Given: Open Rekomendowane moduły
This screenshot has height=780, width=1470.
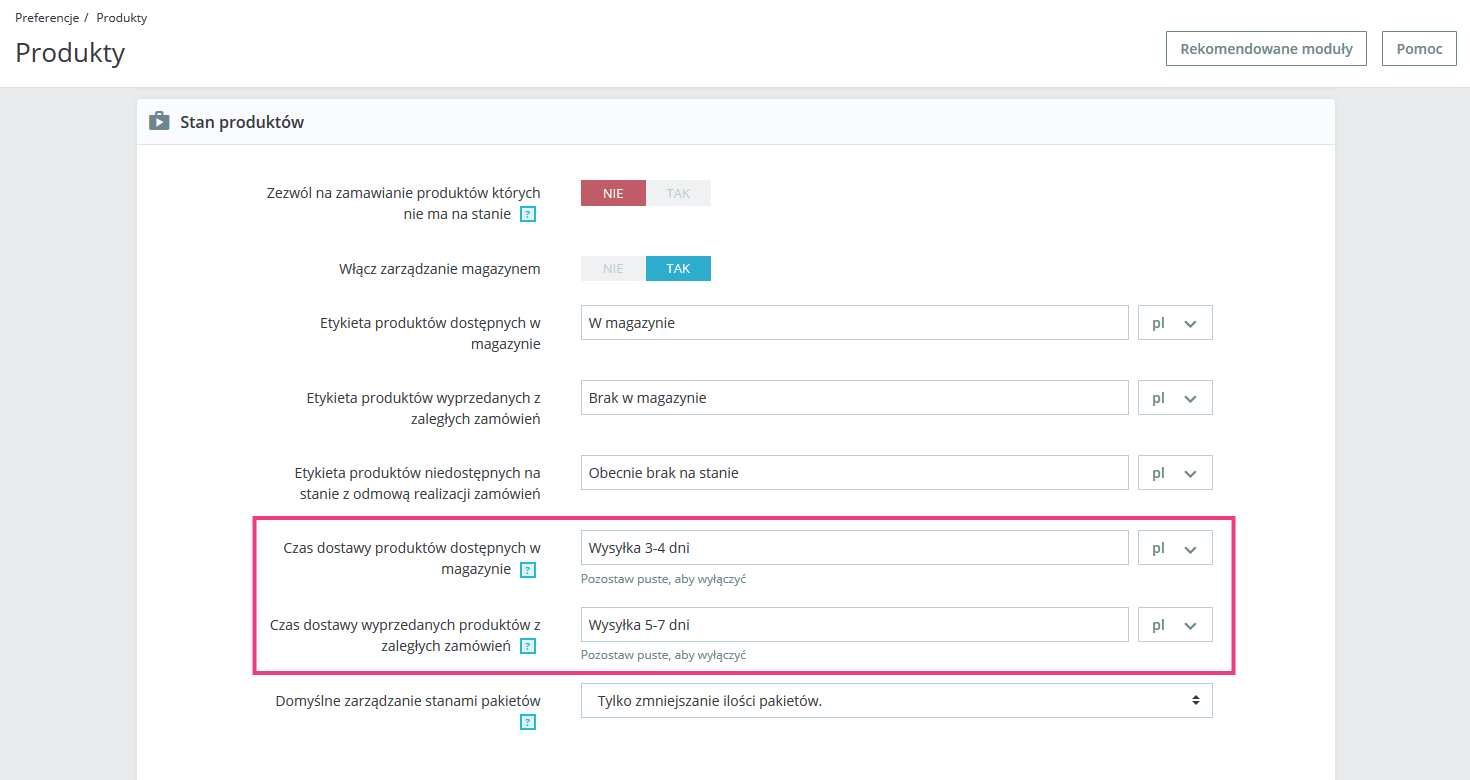Looking at the screenshot, I should coord(1266,49).
